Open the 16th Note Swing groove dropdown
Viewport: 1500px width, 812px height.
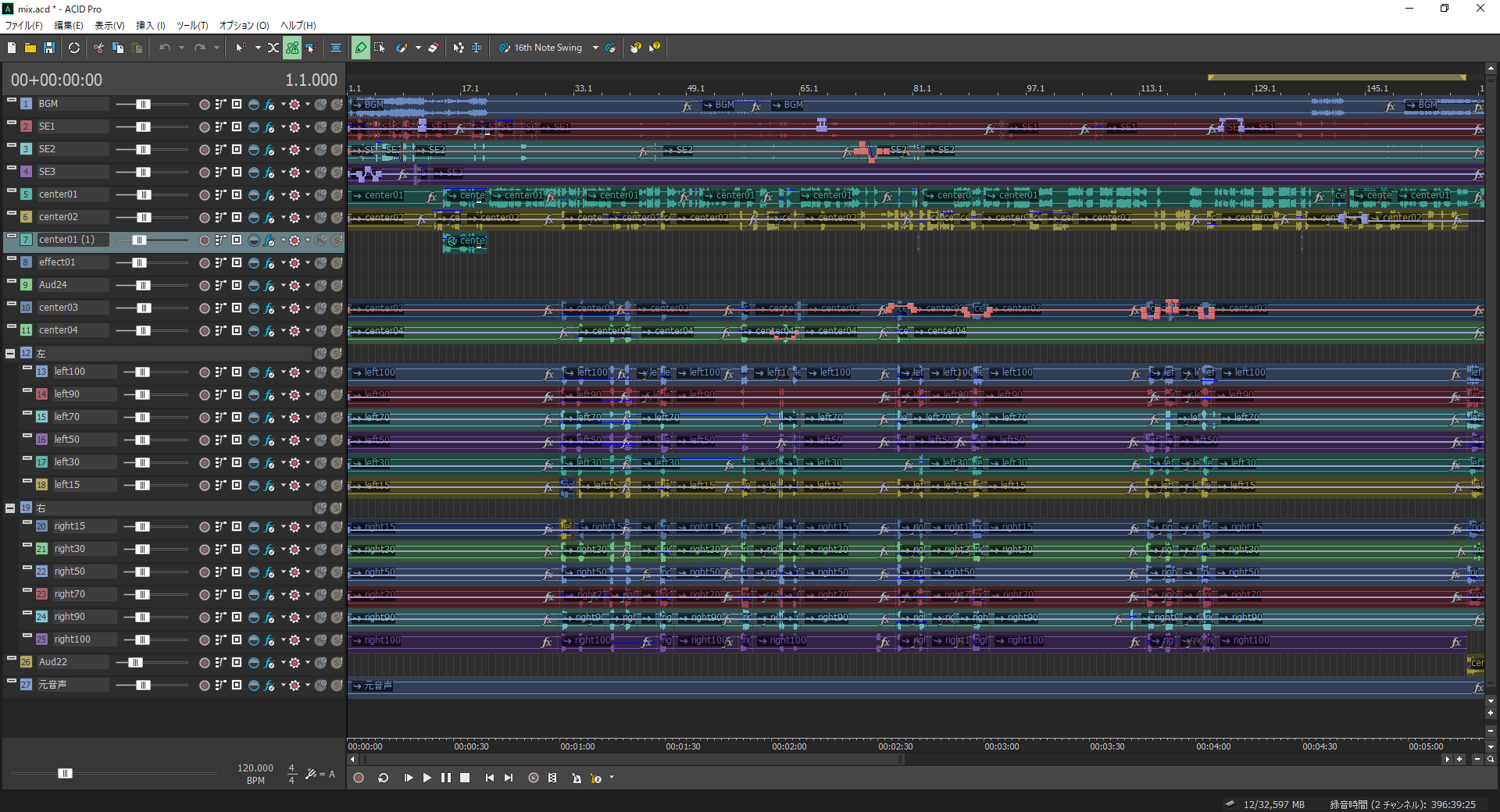595,48
